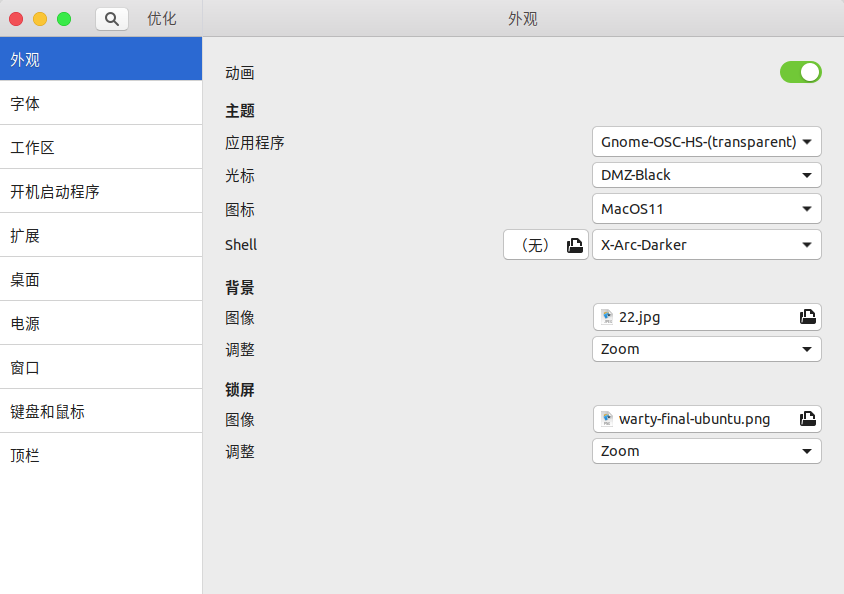The height and width of the screenshot is (594, 844).
Task: Open 开机启动程序 in the sidebar
Action: click(x=101, y=192)
